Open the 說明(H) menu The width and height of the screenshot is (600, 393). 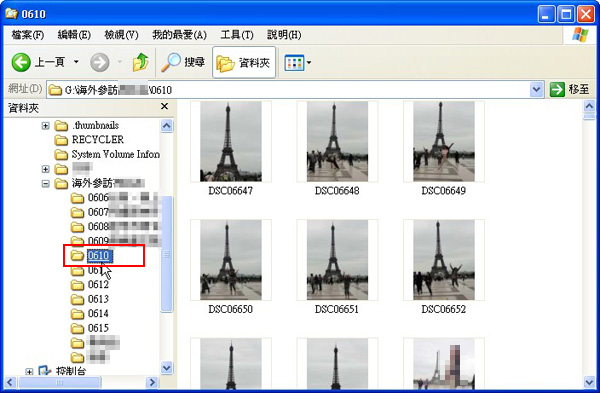pos(284,35)
